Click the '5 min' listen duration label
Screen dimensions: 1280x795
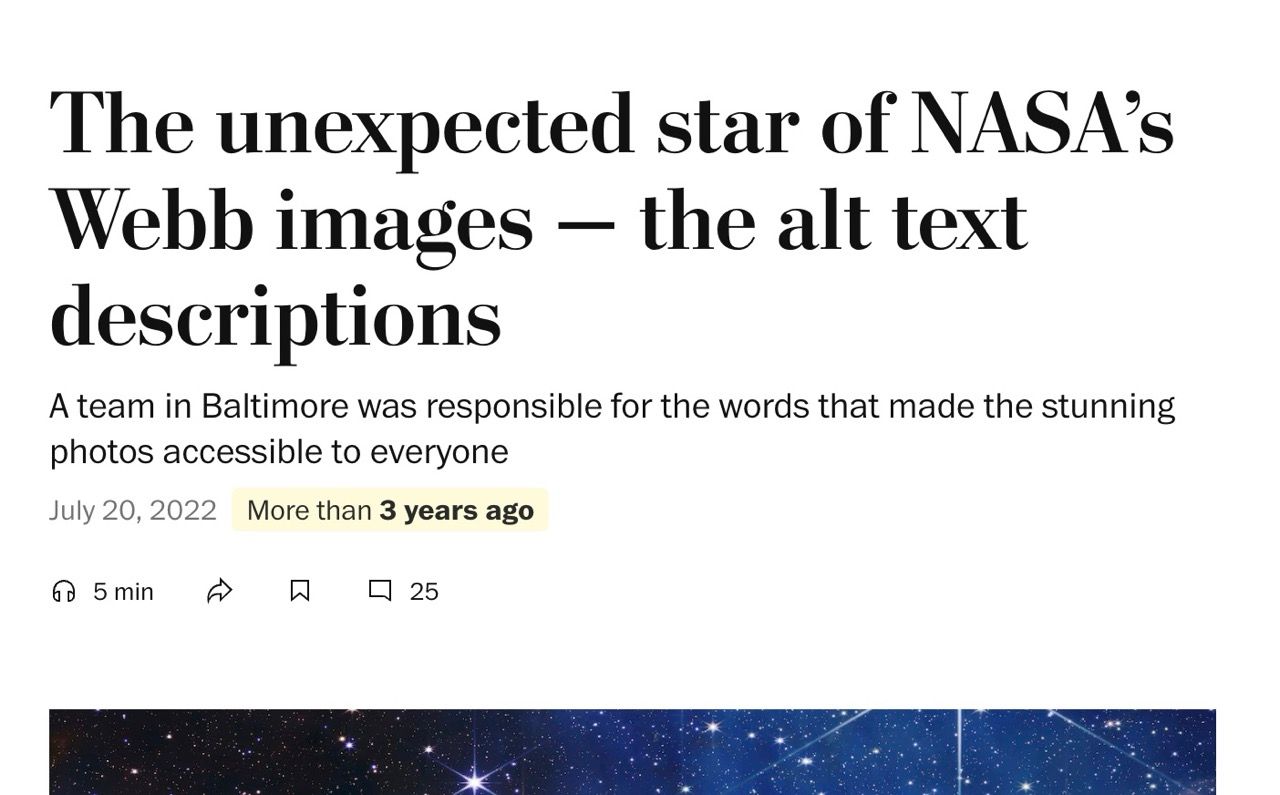tap(122, 591)
